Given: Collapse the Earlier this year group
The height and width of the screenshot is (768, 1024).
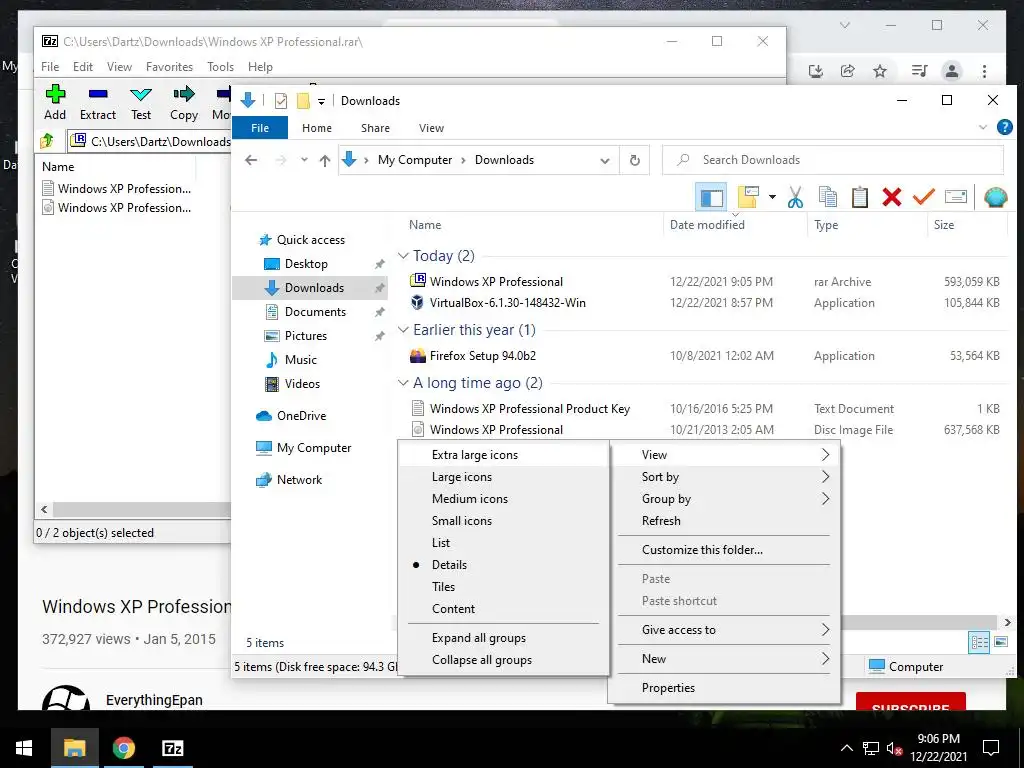Looking at the screenshot, I should [404, 330].
